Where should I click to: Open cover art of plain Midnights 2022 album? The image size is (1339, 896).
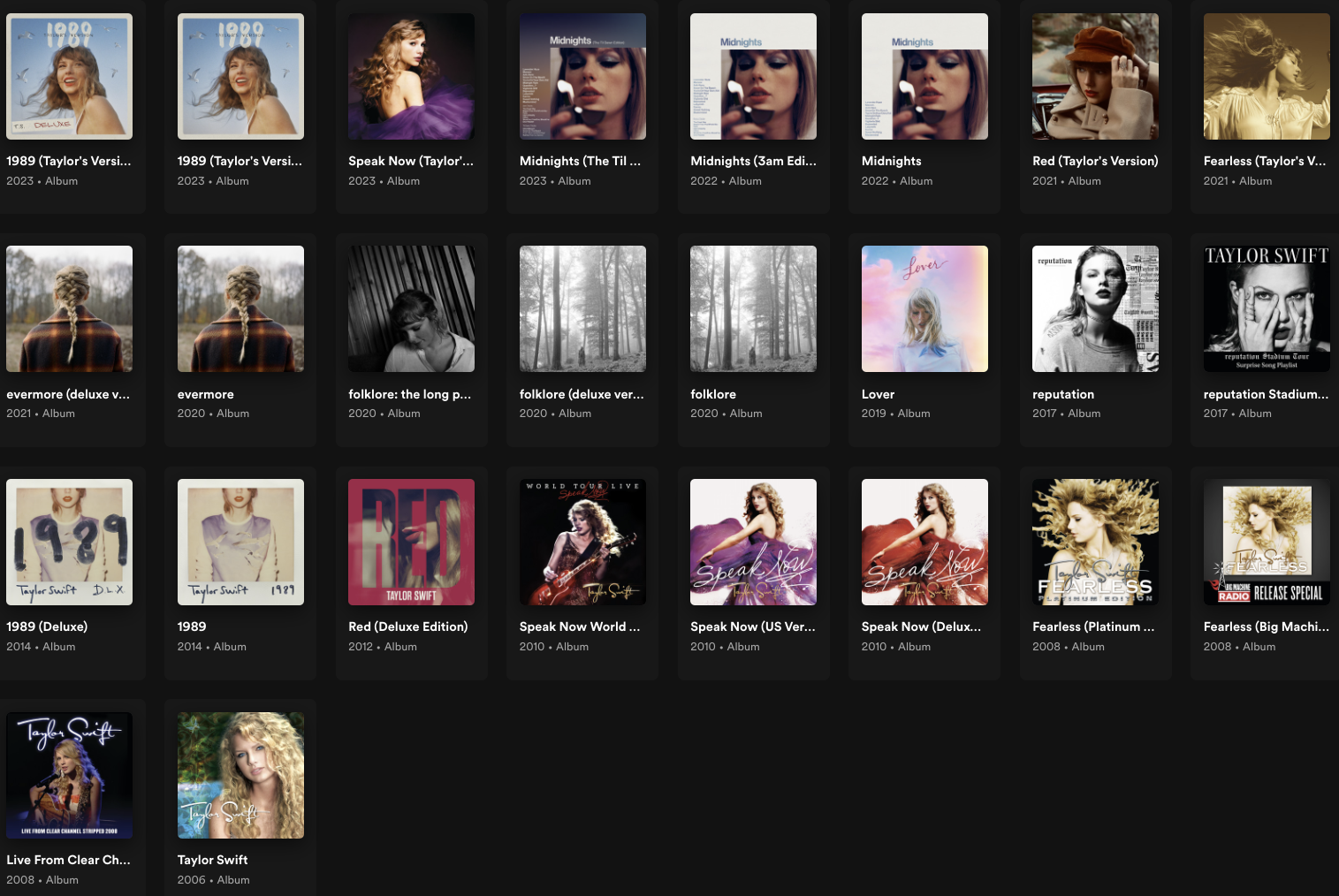click(924, 76)
